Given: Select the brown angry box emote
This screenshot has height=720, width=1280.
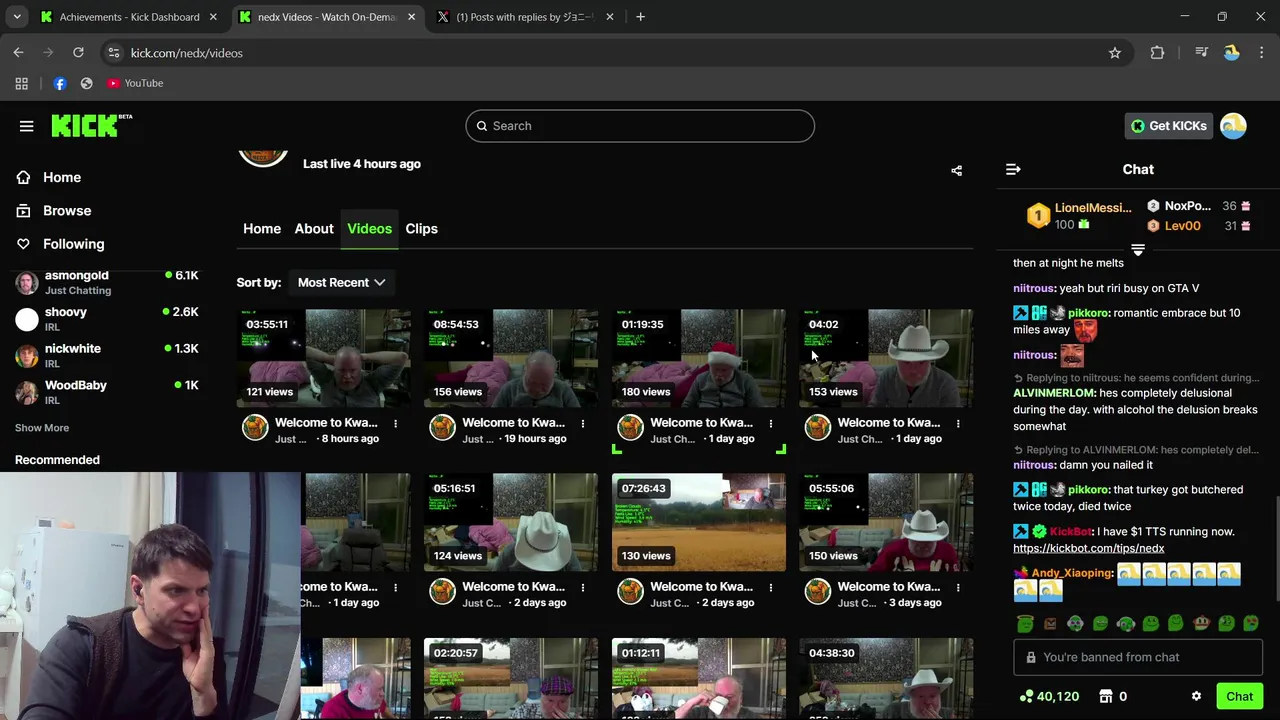Looking at the screenshot, I should [x=1050, y=624].
